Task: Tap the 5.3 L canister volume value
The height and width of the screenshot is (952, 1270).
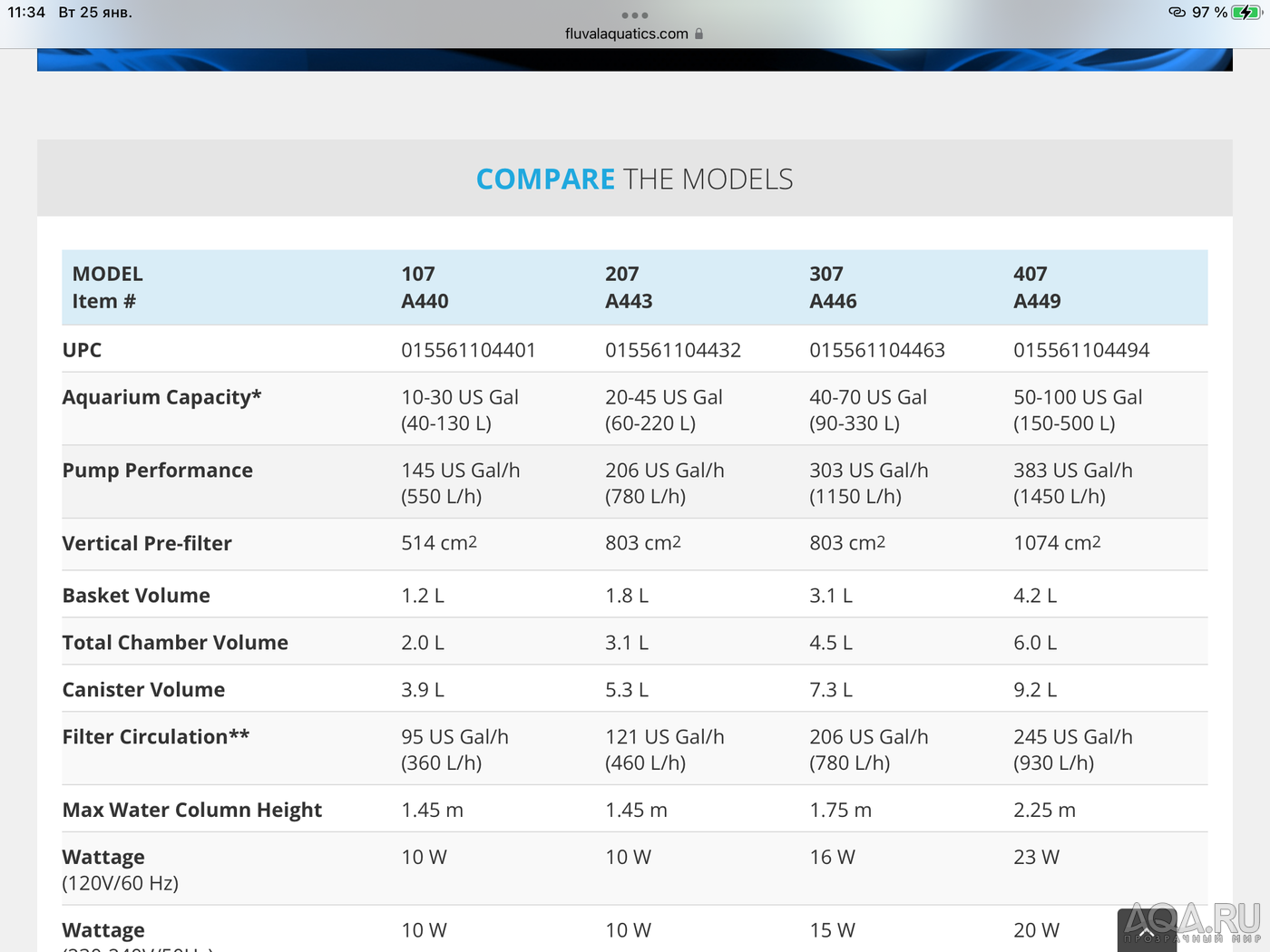Action: tap(627, 690)
